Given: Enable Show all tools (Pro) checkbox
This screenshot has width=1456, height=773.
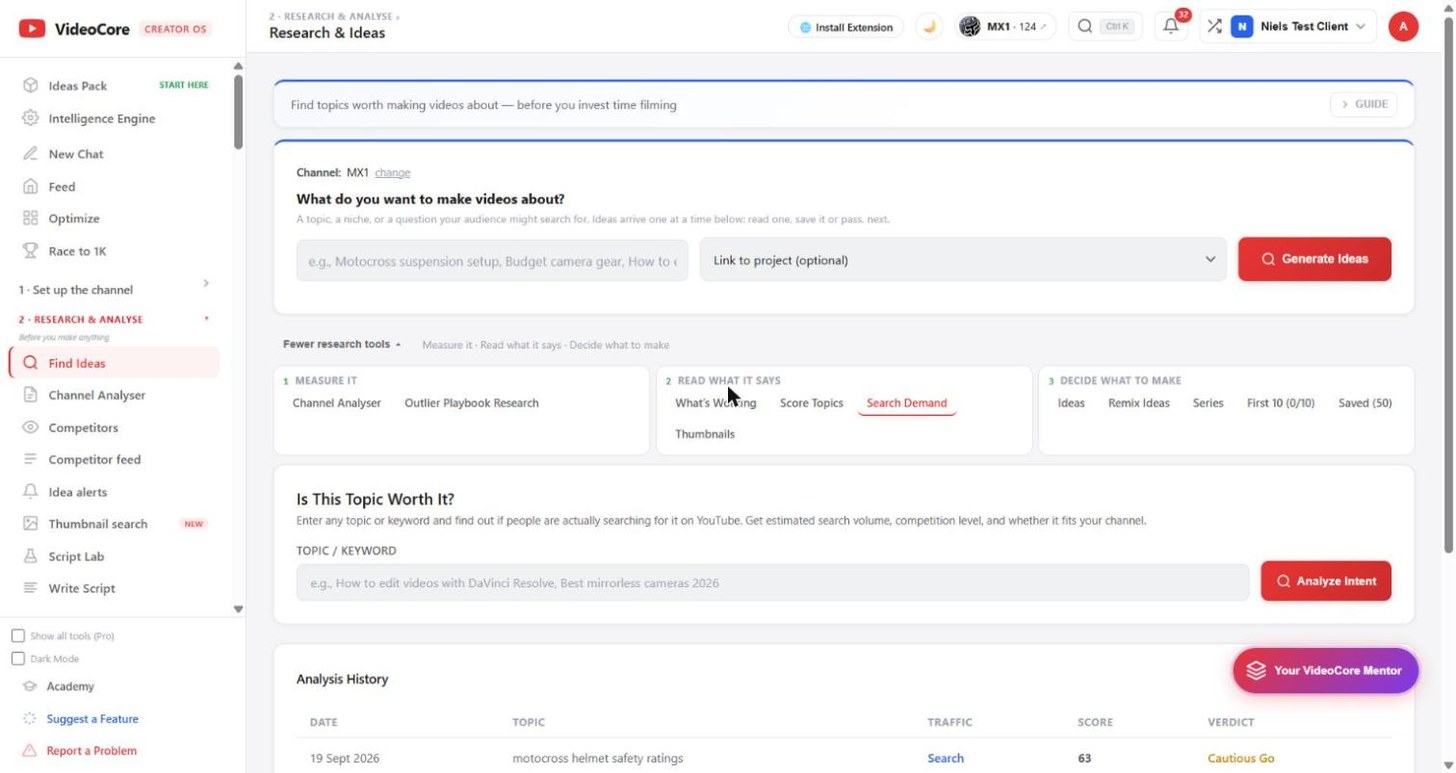Looking at the screenshot, I should (x=18, y=636).
